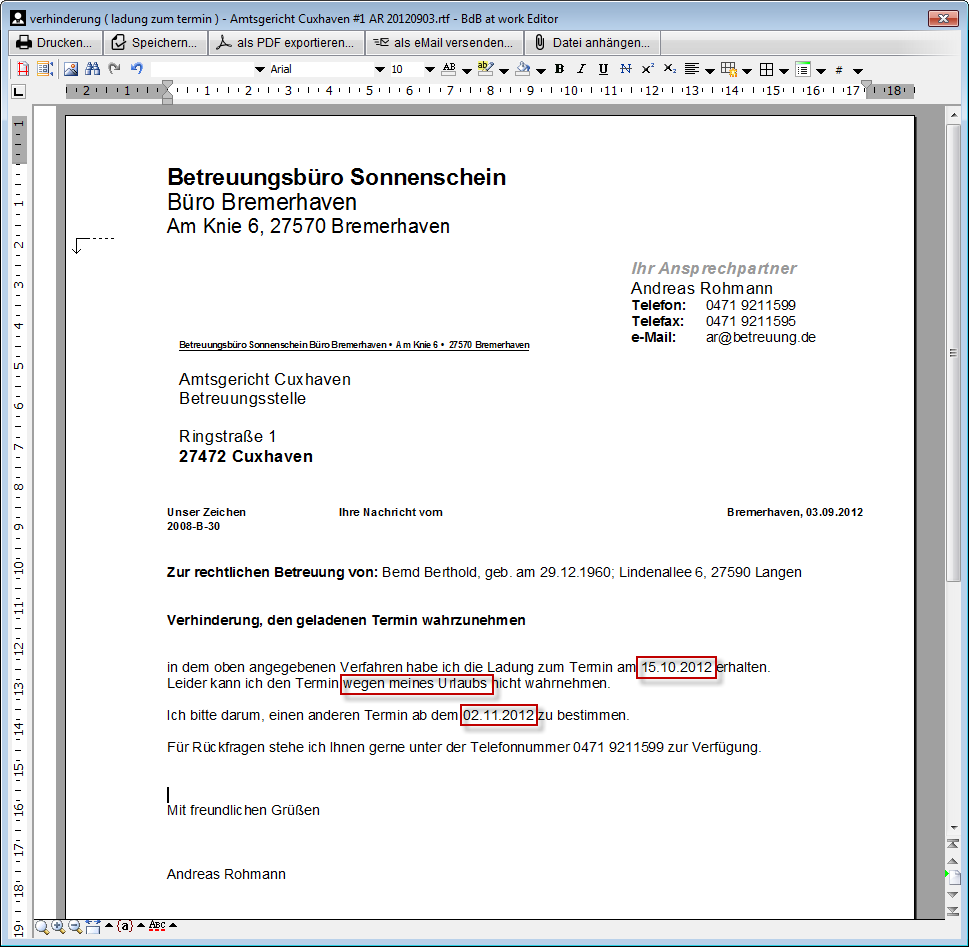Click the {a} field codes icon
Viewport: 969px width, 947px height.
(x=125, y=926)
